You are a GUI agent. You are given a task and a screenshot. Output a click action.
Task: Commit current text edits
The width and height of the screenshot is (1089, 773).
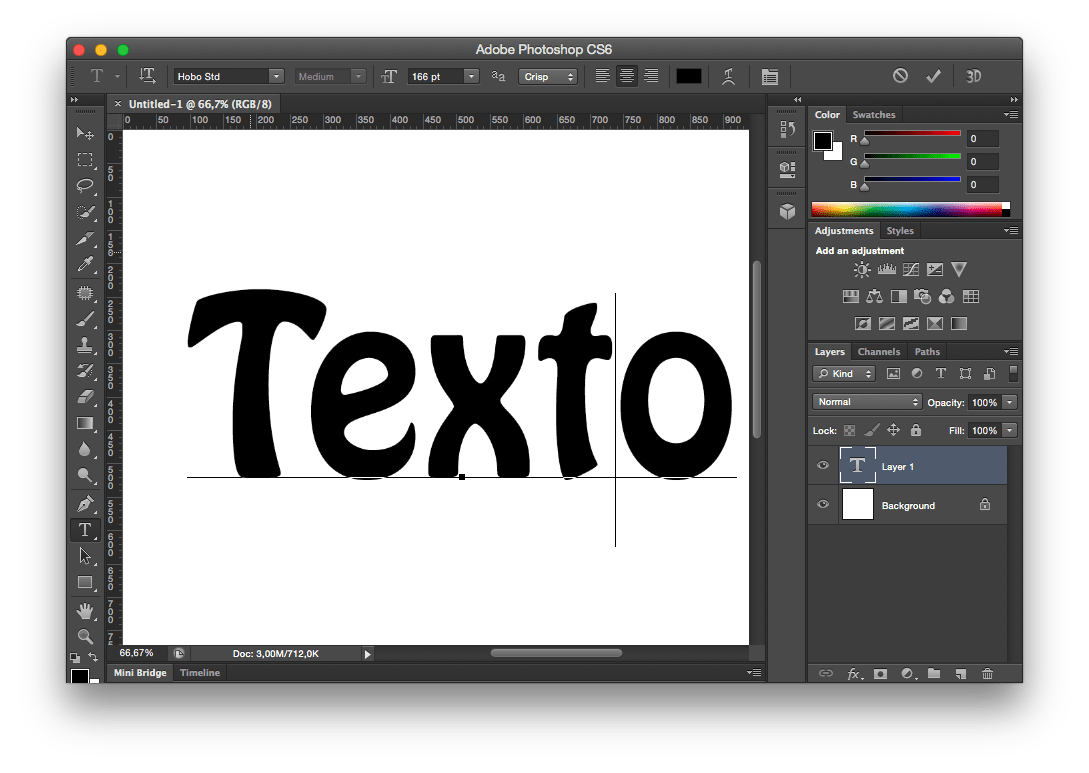point(933,76)
